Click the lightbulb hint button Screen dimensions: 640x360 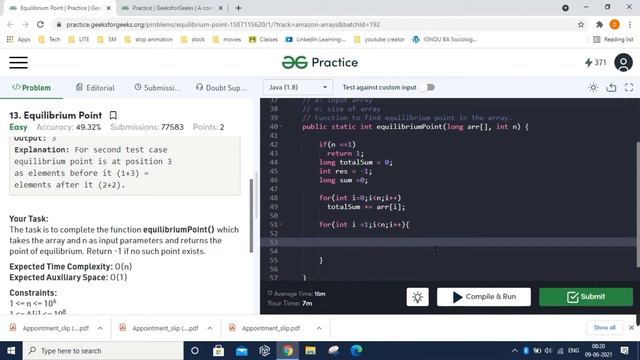[418, 297]
